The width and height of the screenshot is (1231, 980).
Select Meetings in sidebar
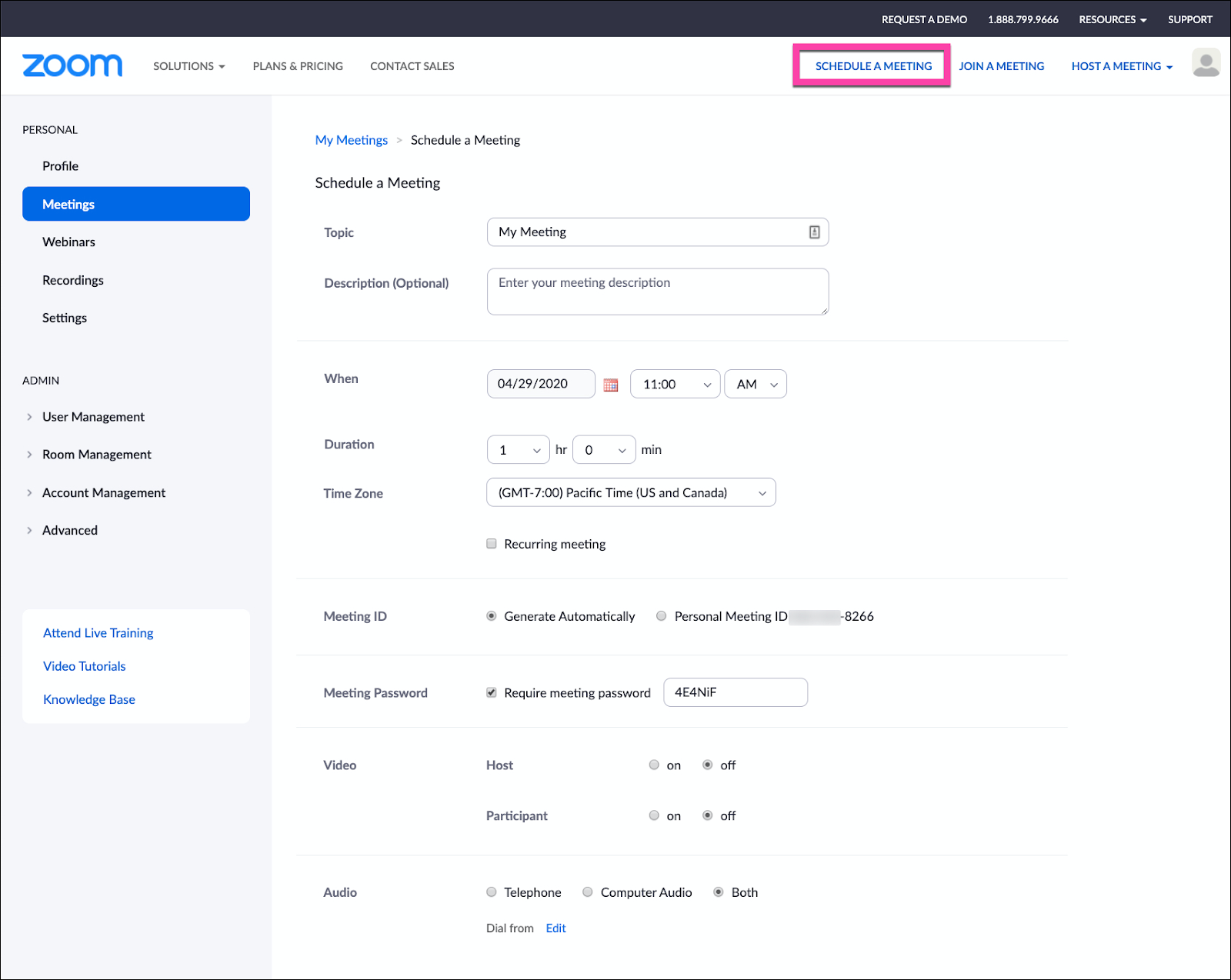(x=136, y=204)
